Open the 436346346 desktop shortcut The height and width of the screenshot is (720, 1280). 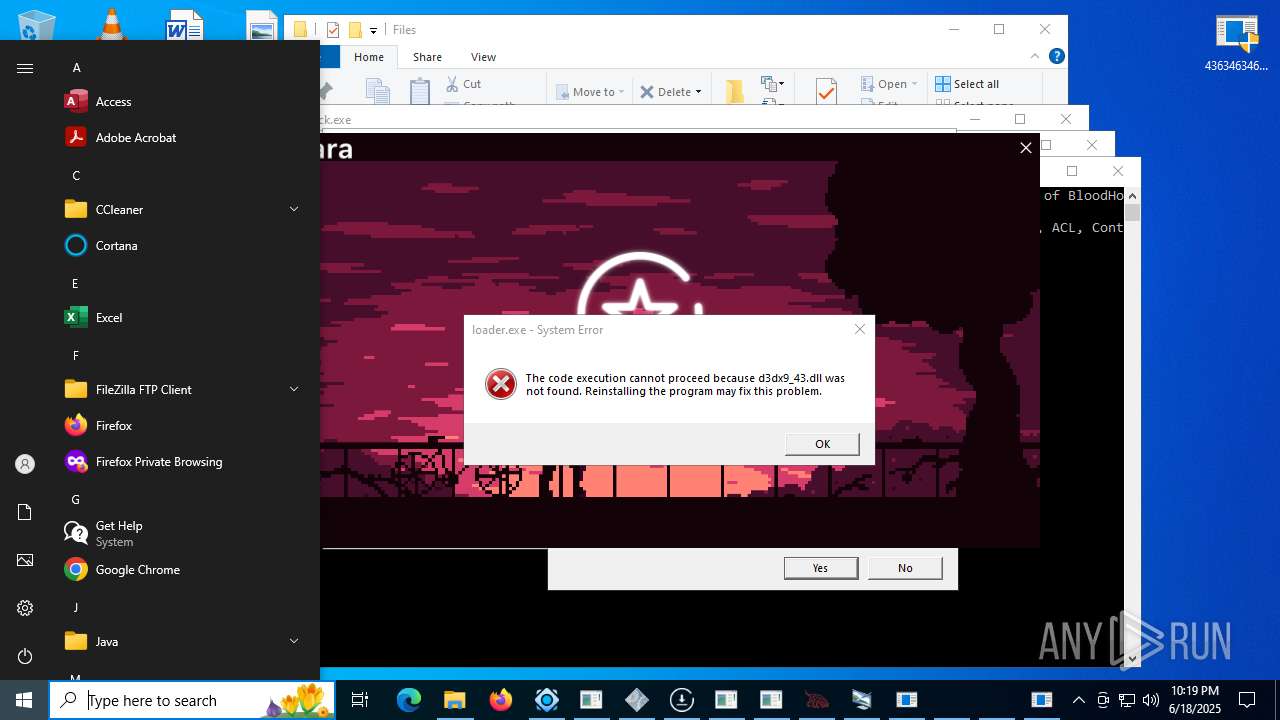click(1236, 42)
